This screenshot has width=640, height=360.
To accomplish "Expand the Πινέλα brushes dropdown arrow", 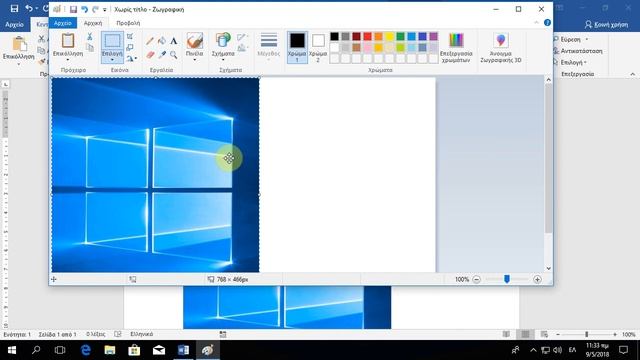I will click(195, 60).
